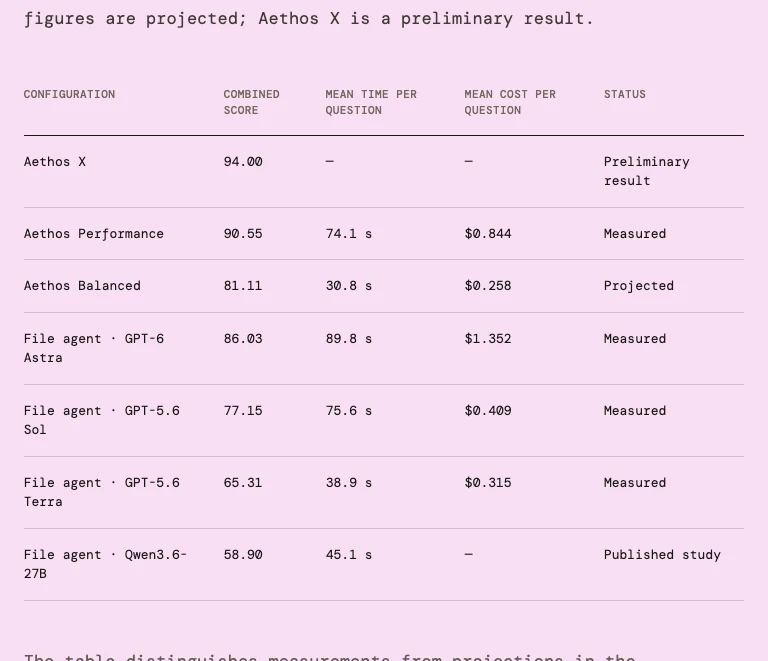The image size is (768, 661).
Task: Click the 89.8 s time value
Action: [x=349, y=339]
